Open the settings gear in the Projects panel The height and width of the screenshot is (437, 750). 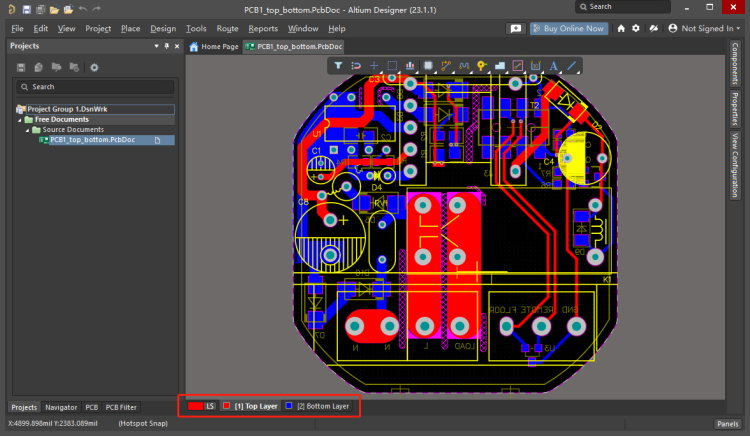[94, 67]
